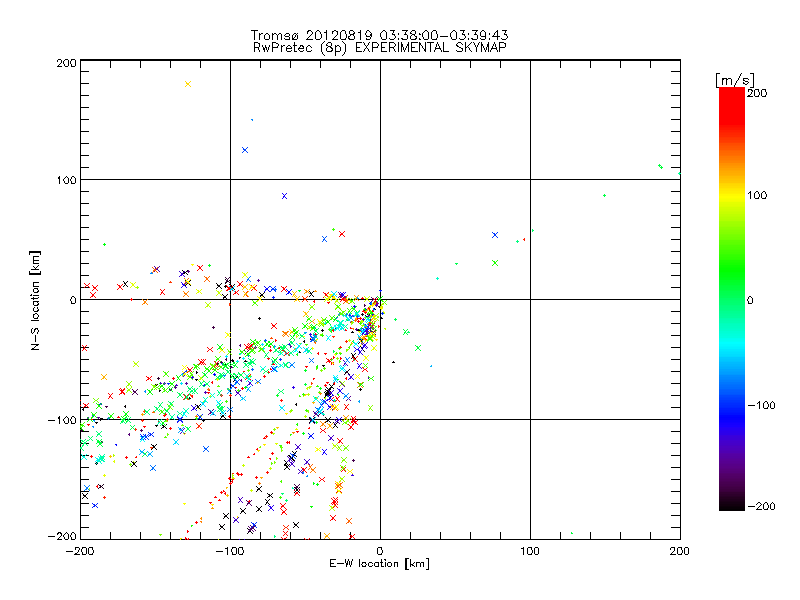800x600 pixels.
Task: Click the colorbar tick label '-200'
Action: (761, 506)
